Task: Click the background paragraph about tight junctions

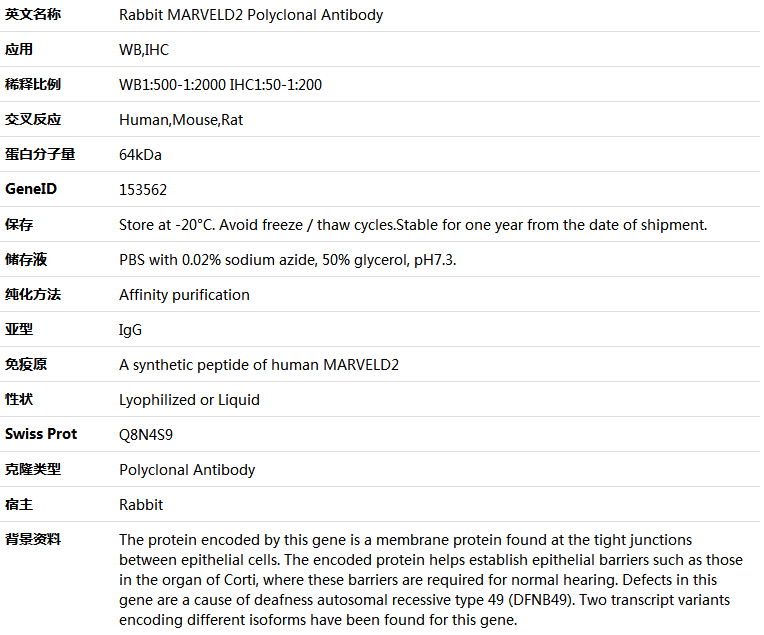Action: pyautogui.click(x=431, y=580)
